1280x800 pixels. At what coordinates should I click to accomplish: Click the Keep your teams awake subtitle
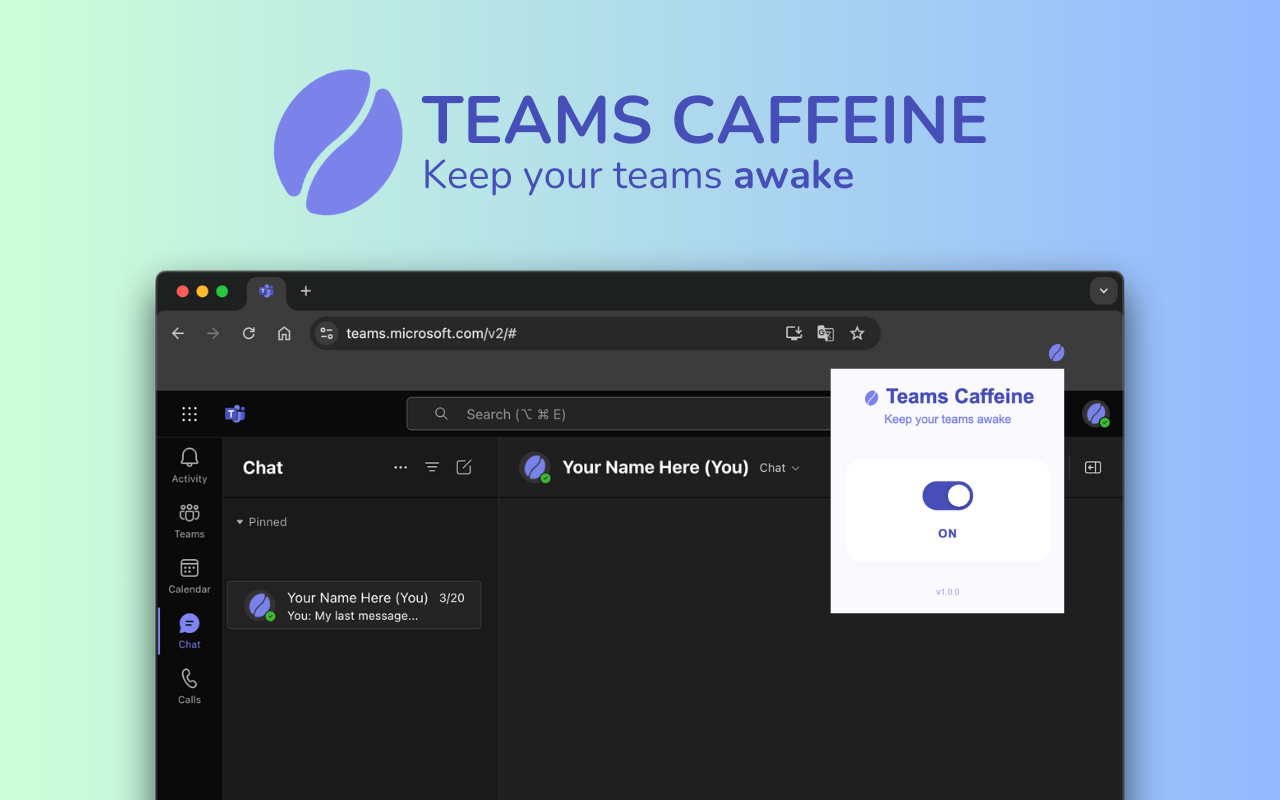(947, 419)
